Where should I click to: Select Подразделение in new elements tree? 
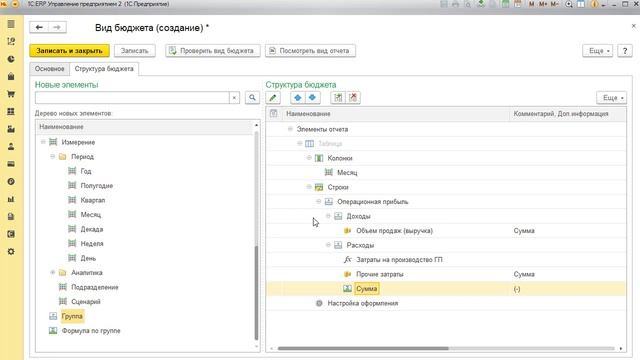[x=95, y=287]
